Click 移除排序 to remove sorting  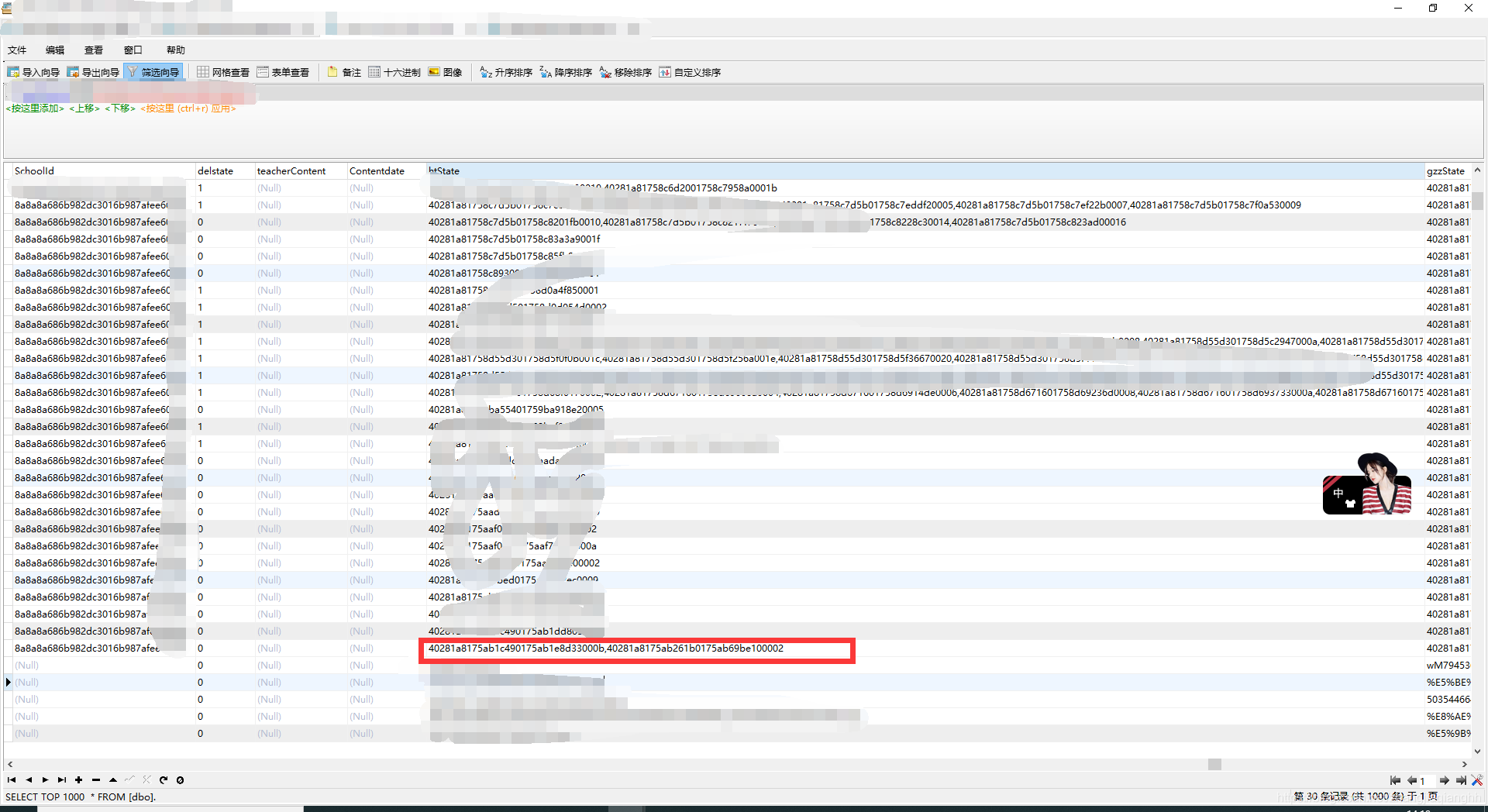(x=625, y=72)
